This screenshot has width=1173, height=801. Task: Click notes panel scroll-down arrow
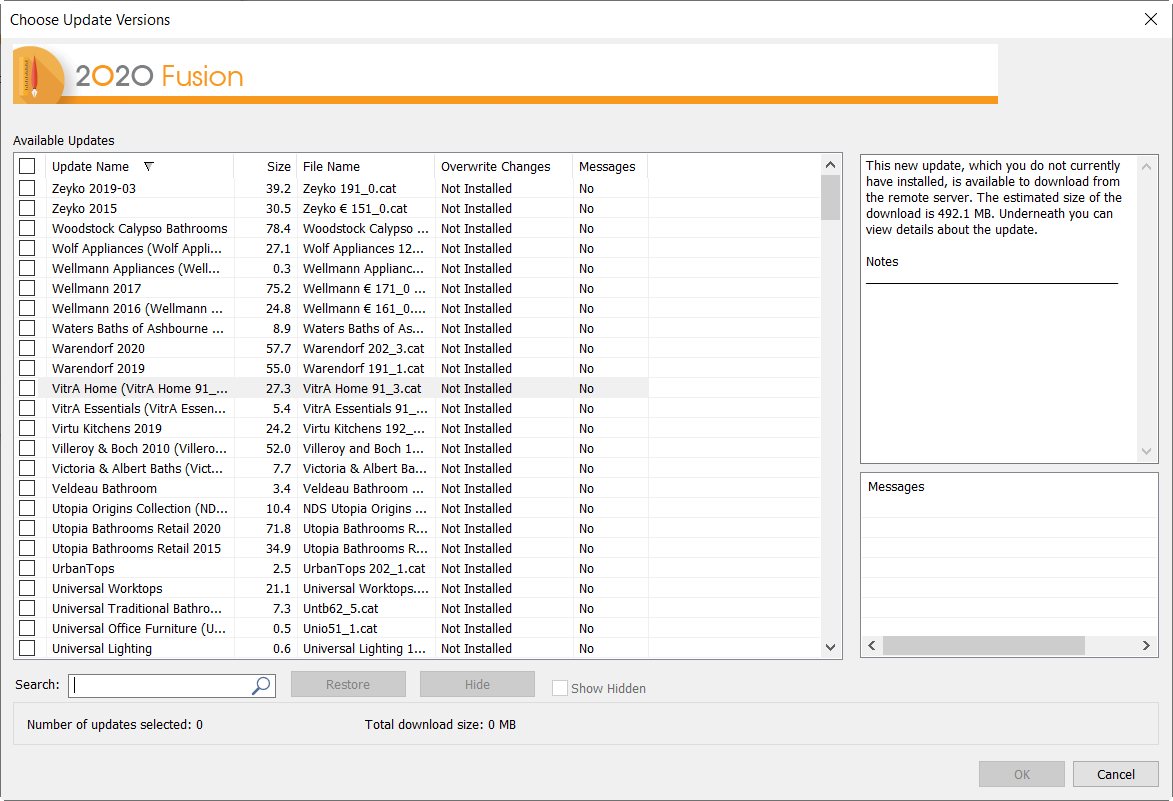pyautogui.click(x=1146, y=451)
